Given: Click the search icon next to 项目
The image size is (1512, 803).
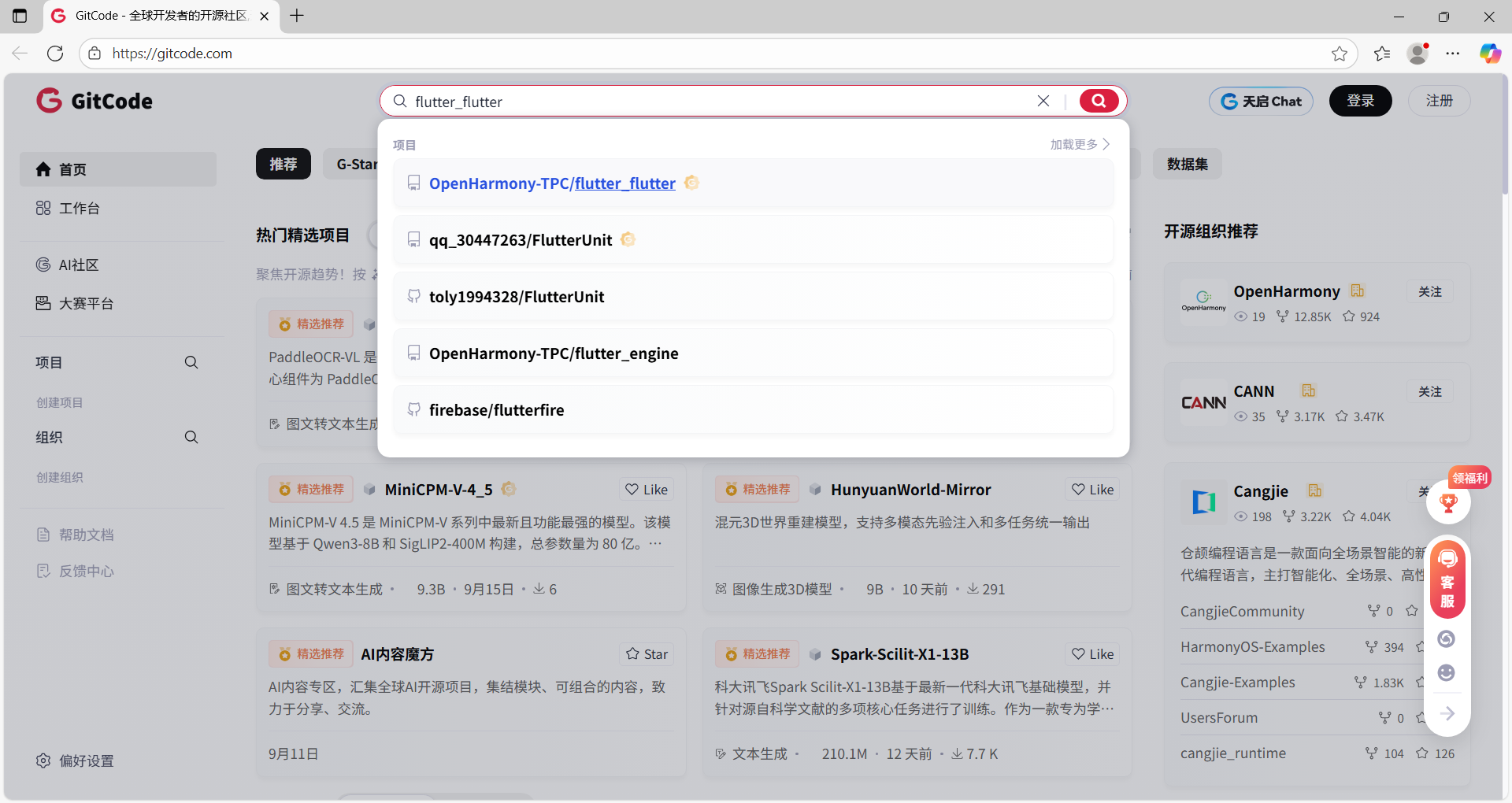Looking at the screenshot, I should [191, 362].
